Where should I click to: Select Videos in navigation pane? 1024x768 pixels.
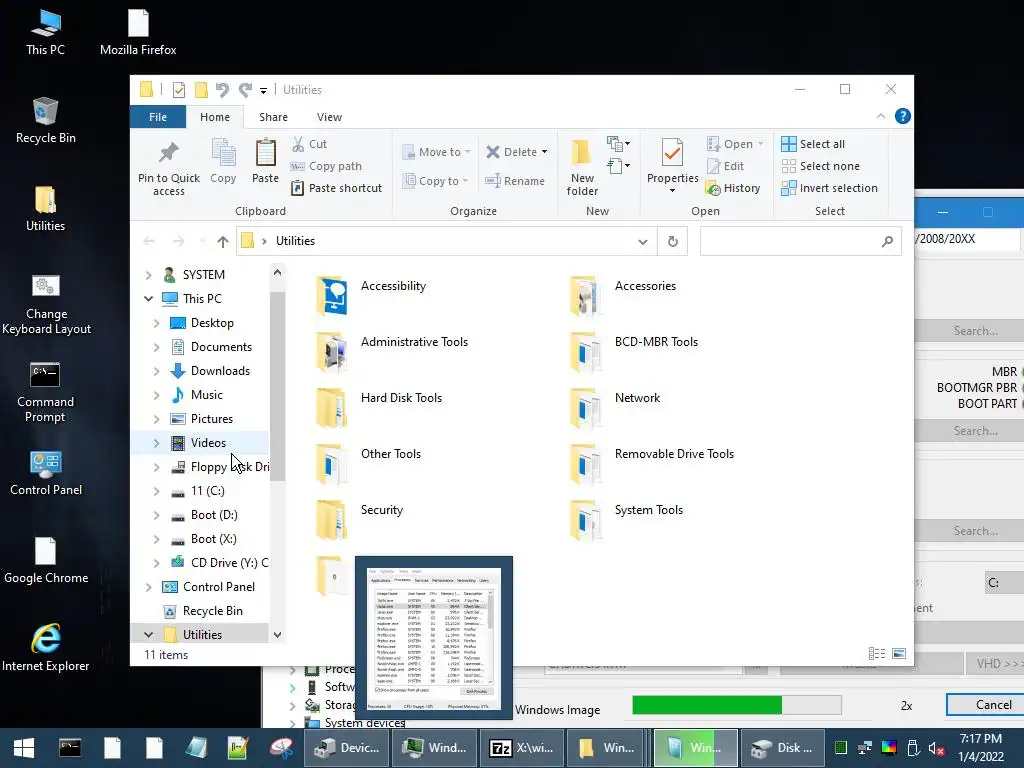click(x=208, y=443)
